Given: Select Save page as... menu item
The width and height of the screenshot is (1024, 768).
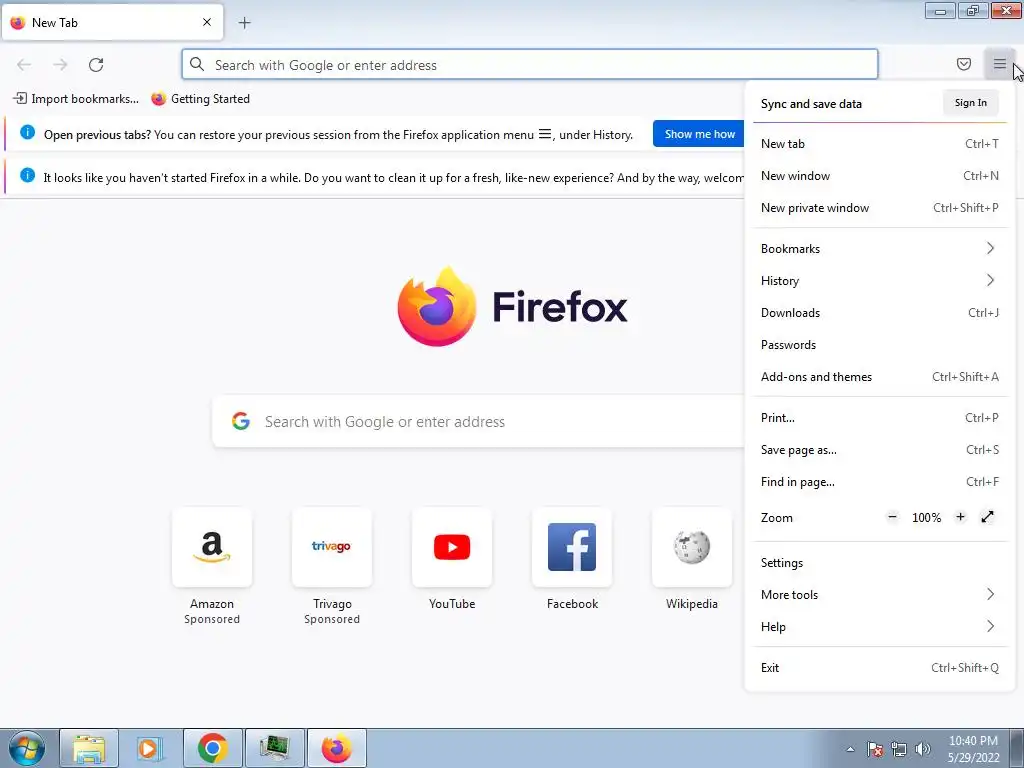Looking at the screenshot, I should click(x=880, y=450).
